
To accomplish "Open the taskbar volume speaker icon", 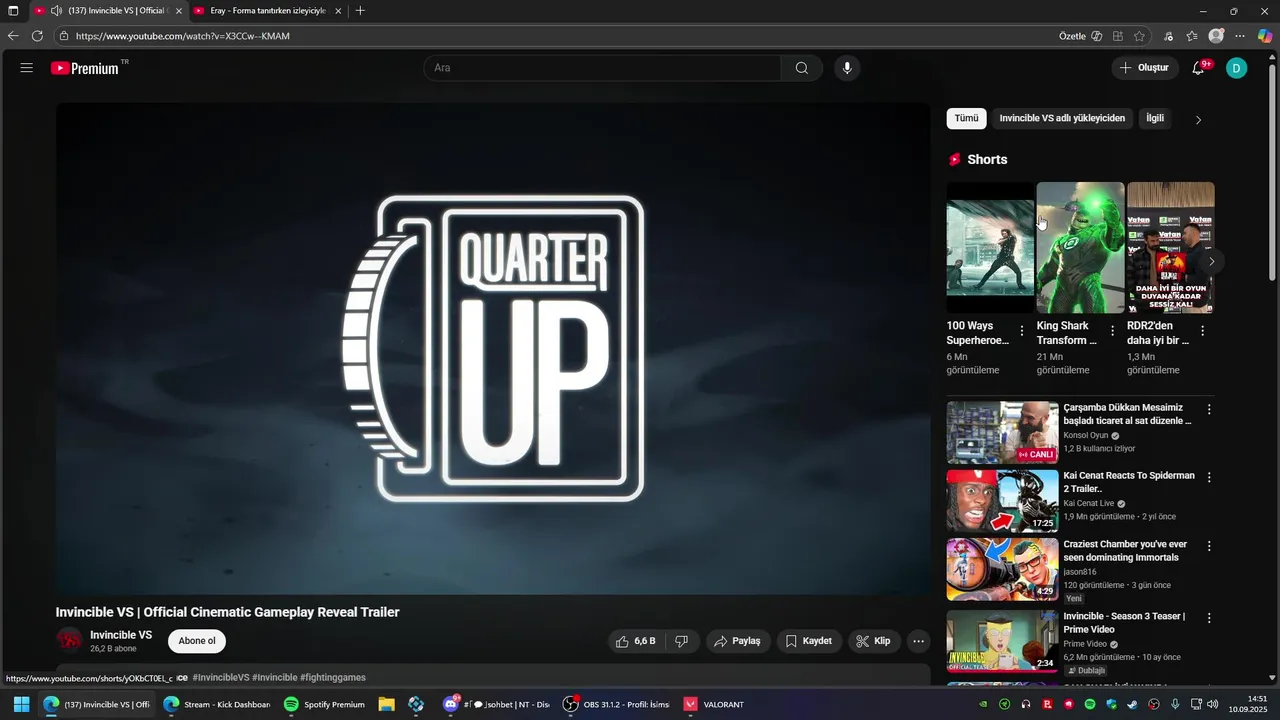I will coord(1213,704).
